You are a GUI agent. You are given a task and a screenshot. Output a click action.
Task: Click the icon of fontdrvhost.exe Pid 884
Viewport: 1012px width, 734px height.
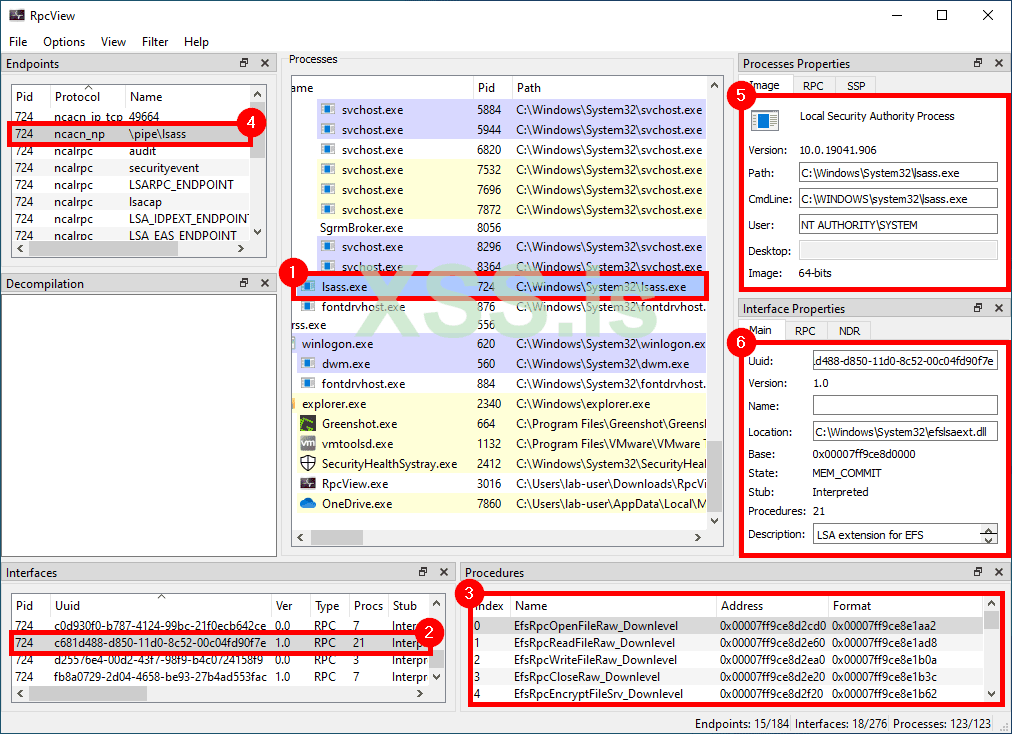point(309,383)
